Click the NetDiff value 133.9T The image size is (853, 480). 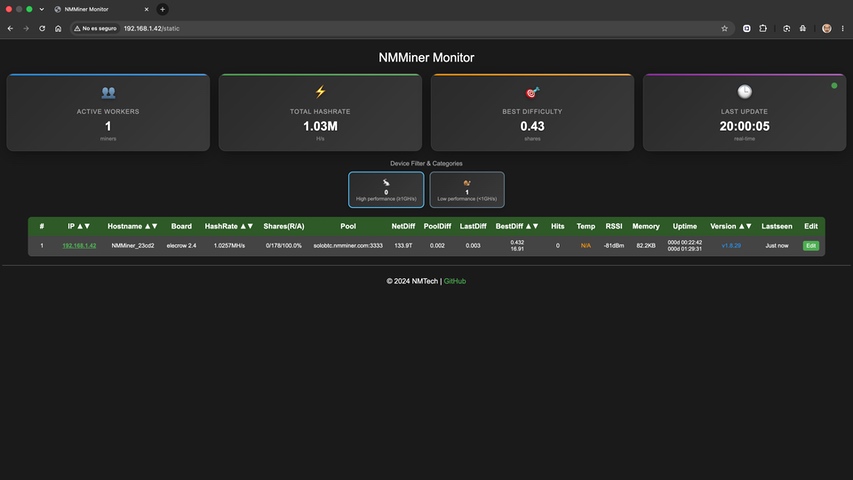(x=403, y=245)
